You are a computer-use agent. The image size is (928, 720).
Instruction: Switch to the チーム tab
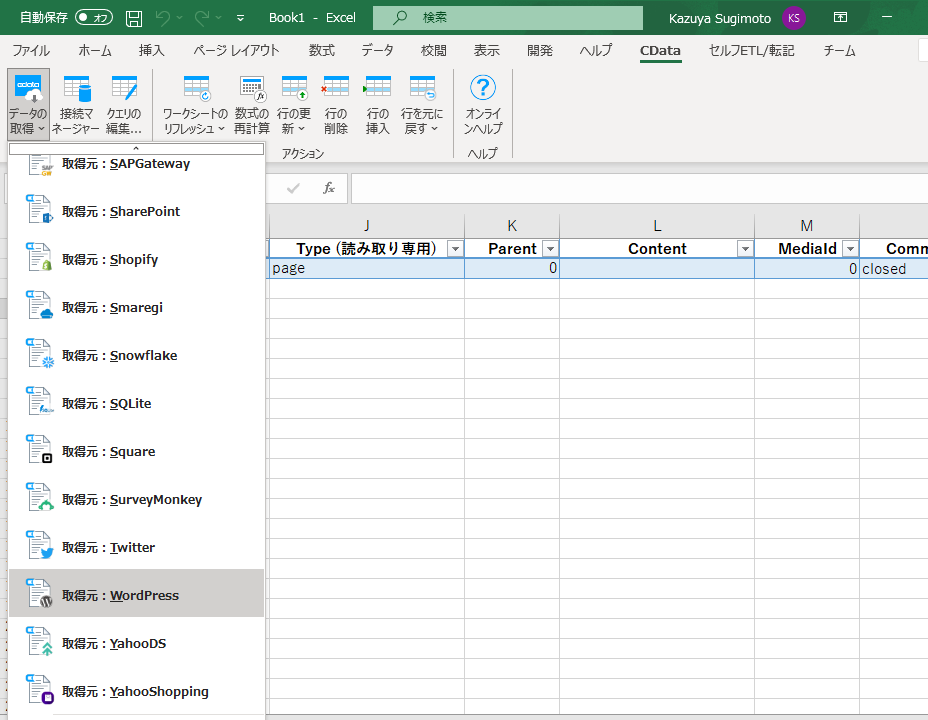tap(839, 51)
